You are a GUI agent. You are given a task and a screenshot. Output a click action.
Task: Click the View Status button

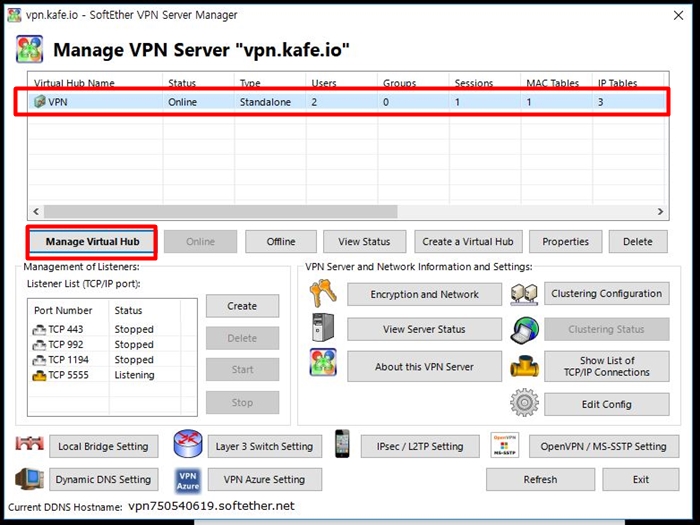(364, 242)
